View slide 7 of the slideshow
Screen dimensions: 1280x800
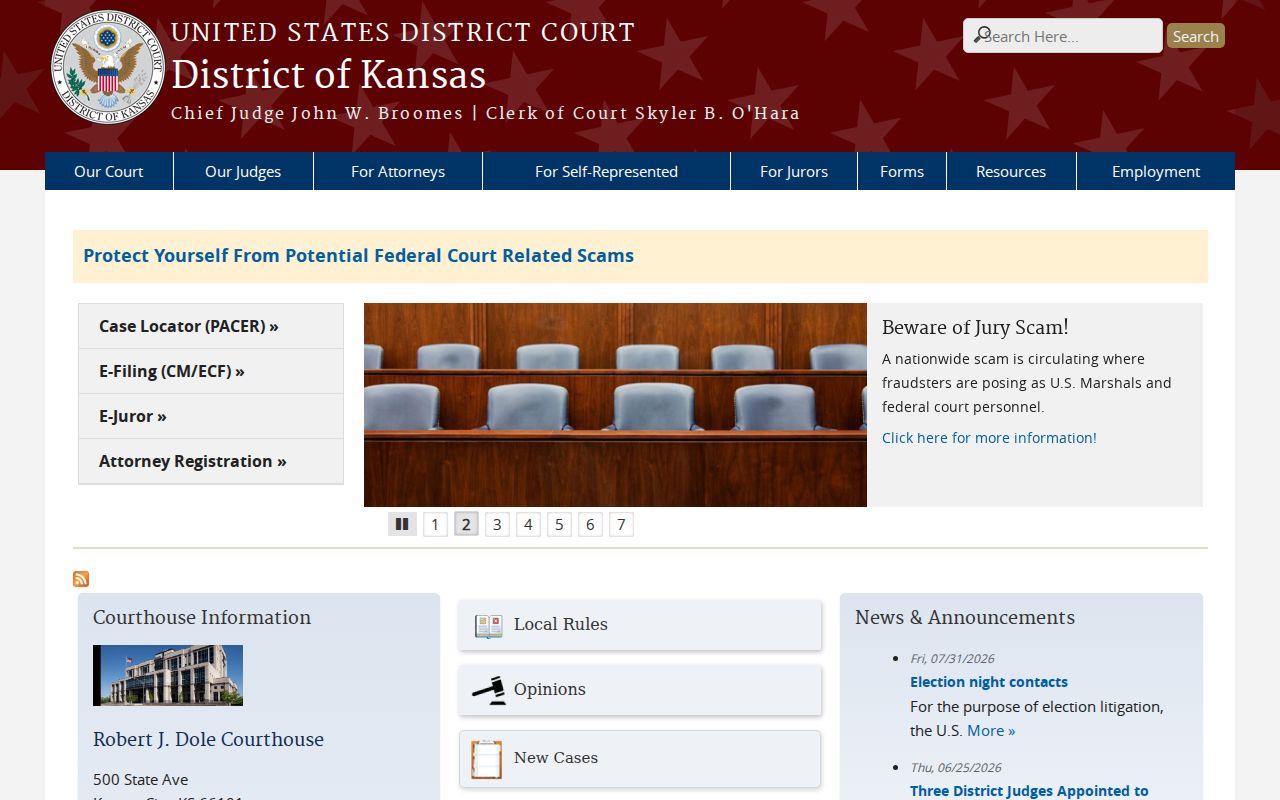point(621,524)
